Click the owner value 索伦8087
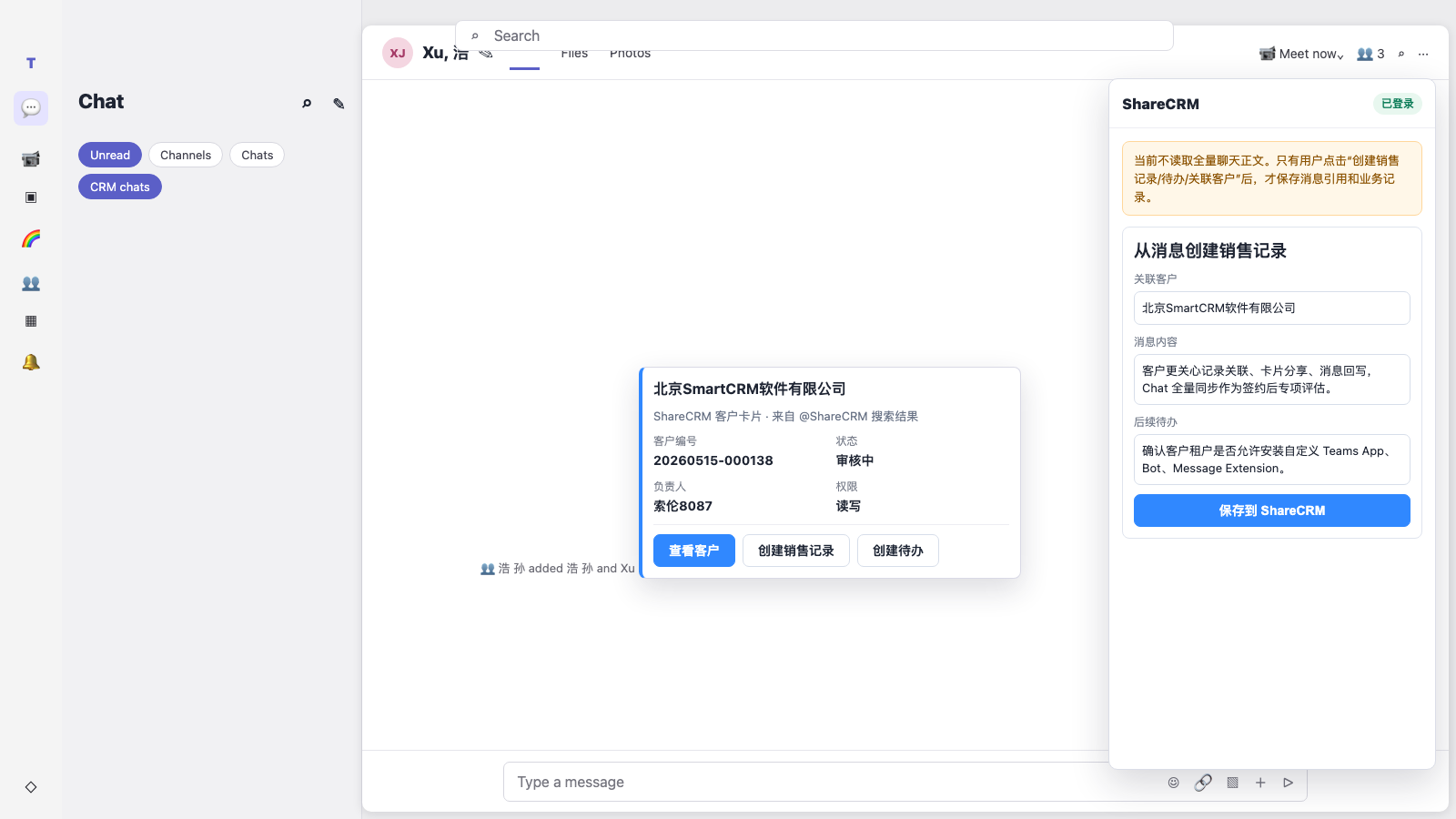 [x=683, y=506]
